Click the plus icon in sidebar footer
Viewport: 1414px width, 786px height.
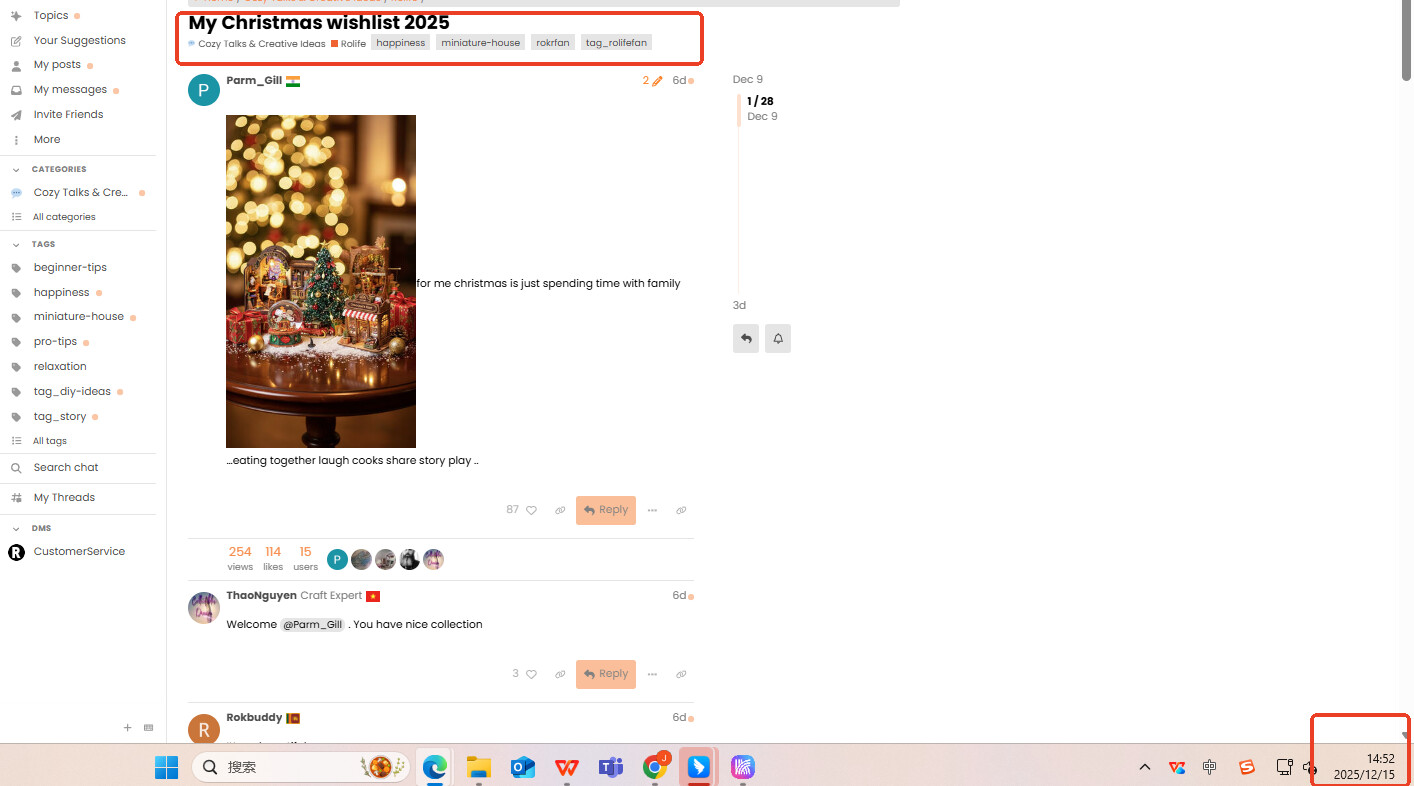[x=127, y=728]
